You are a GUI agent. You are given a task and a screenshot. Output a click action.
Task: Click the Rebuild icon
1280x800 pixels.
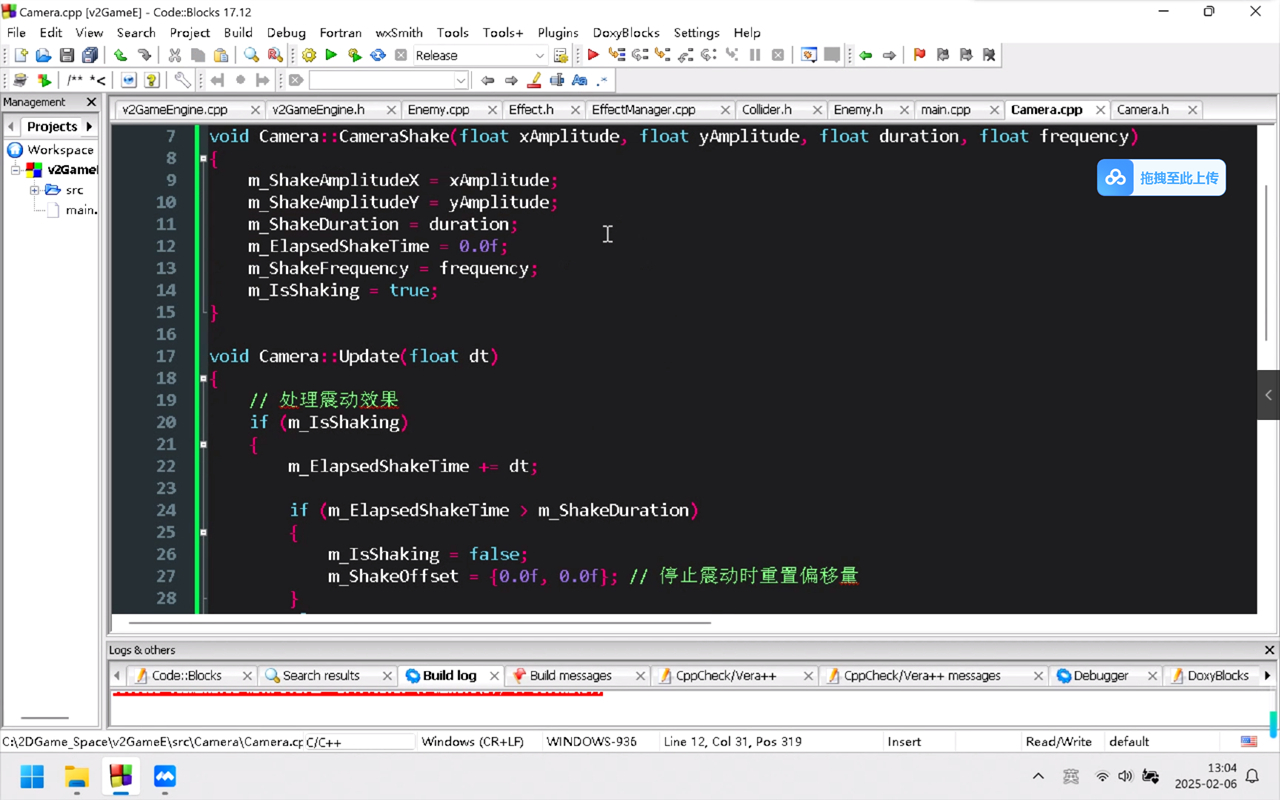[x=378, y=55]
